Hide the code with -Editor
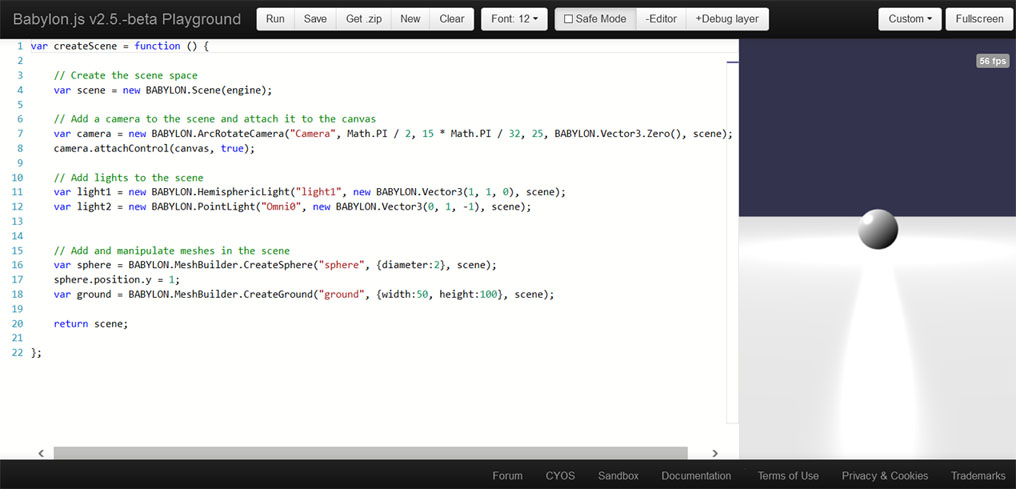This screenshot has width=1016, height=489. 661,19
